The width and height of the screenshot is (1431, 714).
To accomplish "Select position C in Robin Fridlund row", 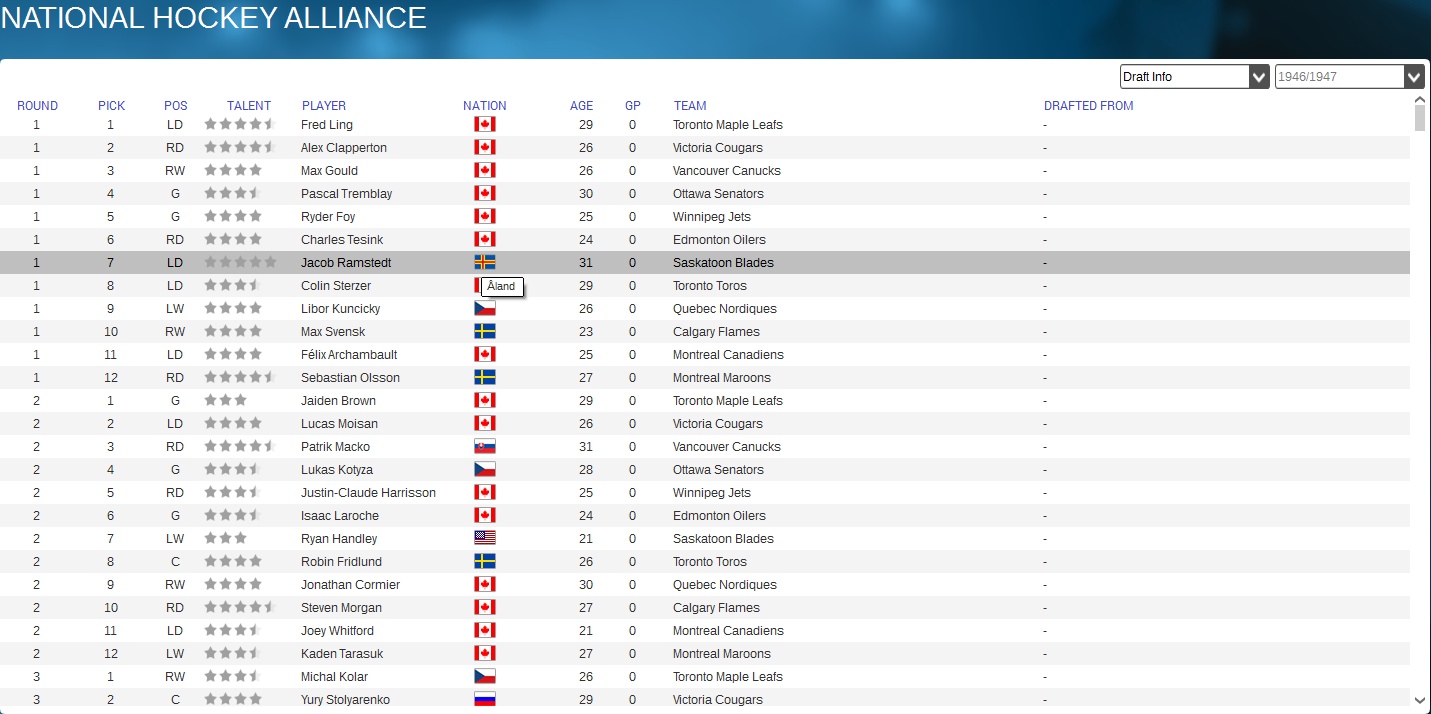I will tap(176, 562).
